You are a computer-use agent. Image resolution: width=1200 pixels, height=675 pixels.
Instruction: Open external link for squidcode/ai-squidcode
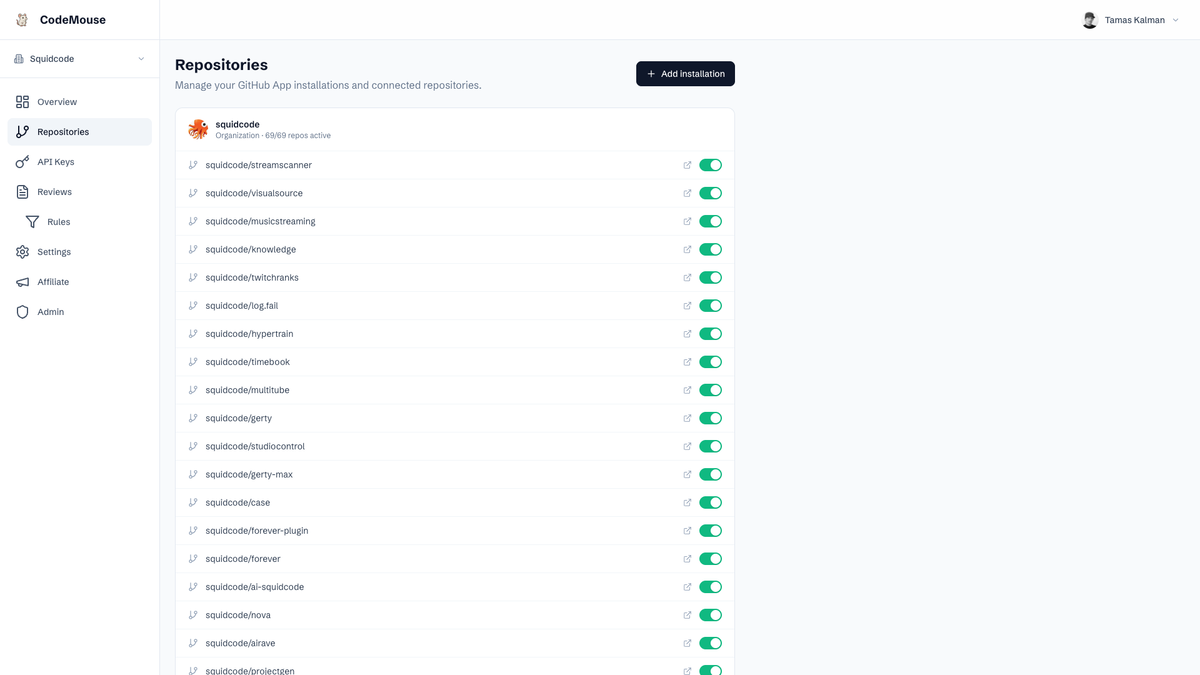coord(687,587)
